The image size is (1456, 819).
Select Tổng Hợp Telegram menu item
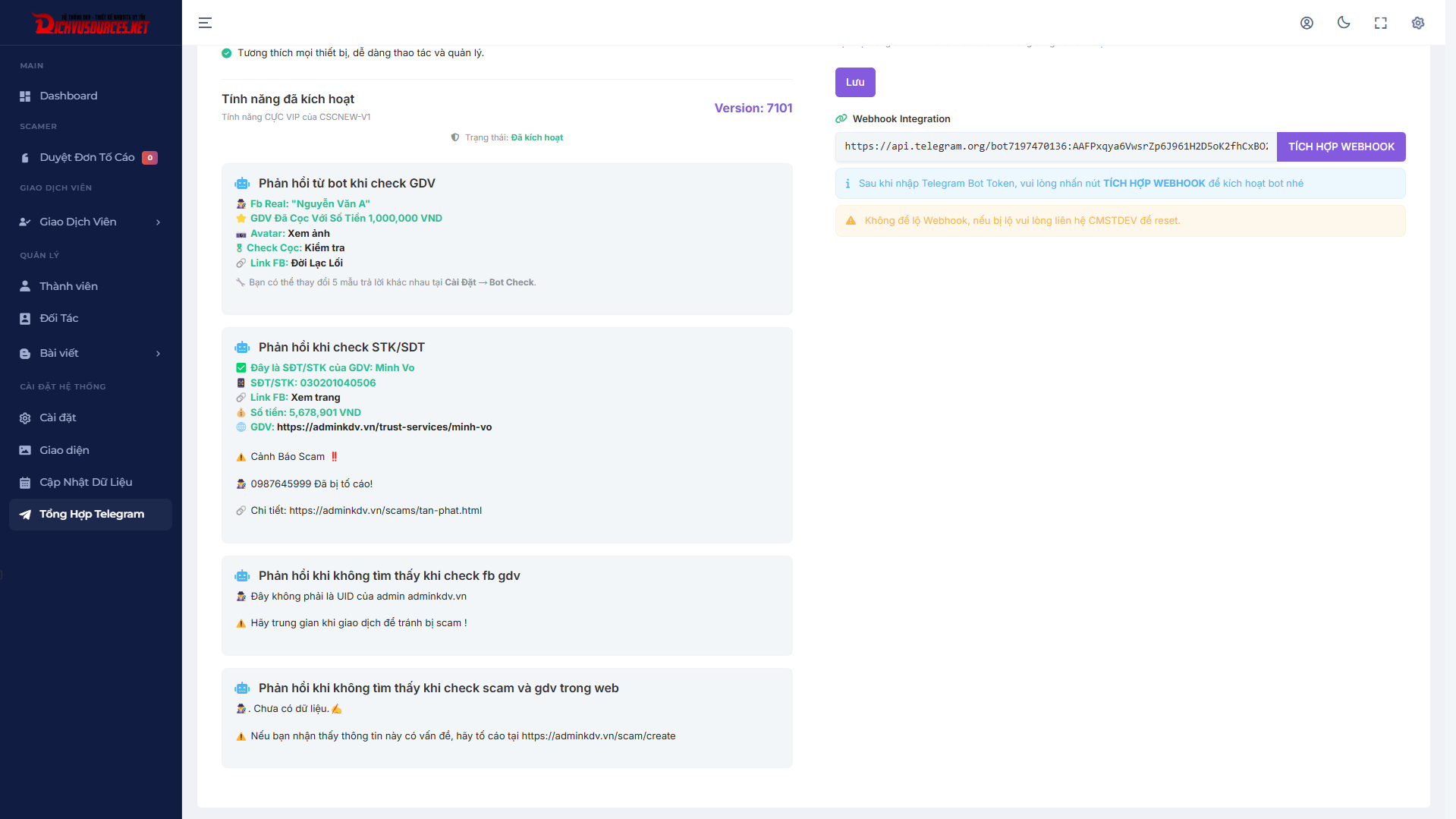[x=91, y=514]
